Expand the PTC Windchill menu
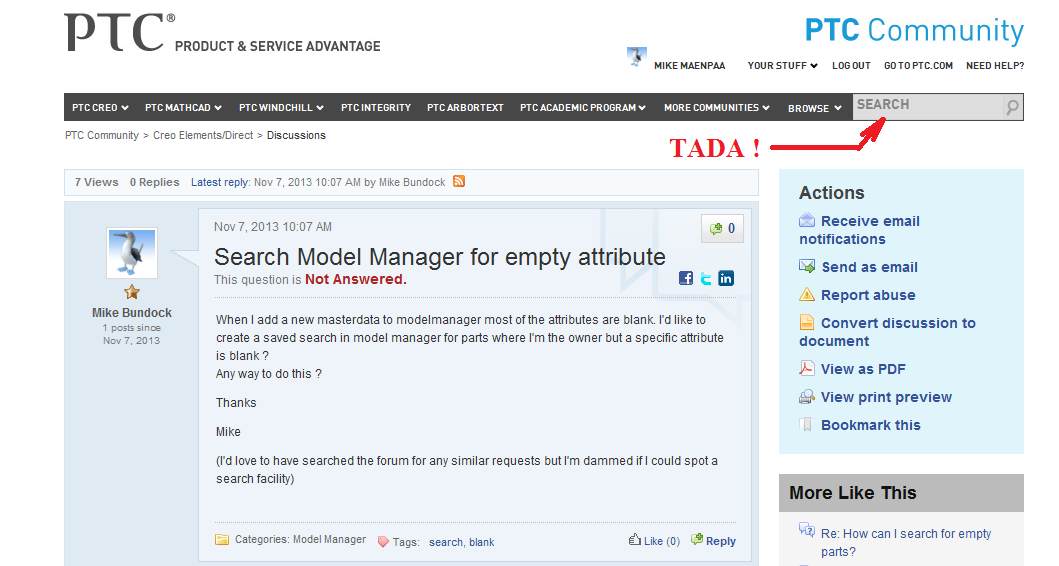The height and width of the screenshot is (566, 1059). (x=281, y=107)
